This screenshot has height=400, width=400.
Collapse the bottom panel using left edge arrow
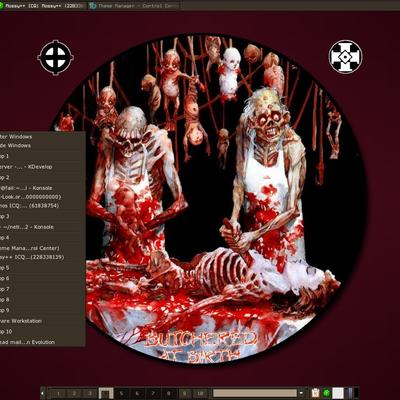pos(43,393)
